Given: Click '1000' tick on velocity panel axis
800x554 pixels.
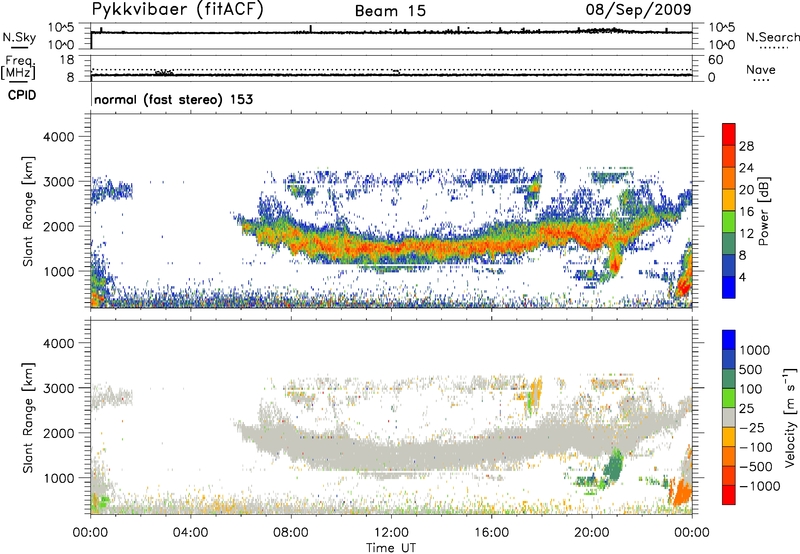Looking at the screenshot, I should (58, 478).
